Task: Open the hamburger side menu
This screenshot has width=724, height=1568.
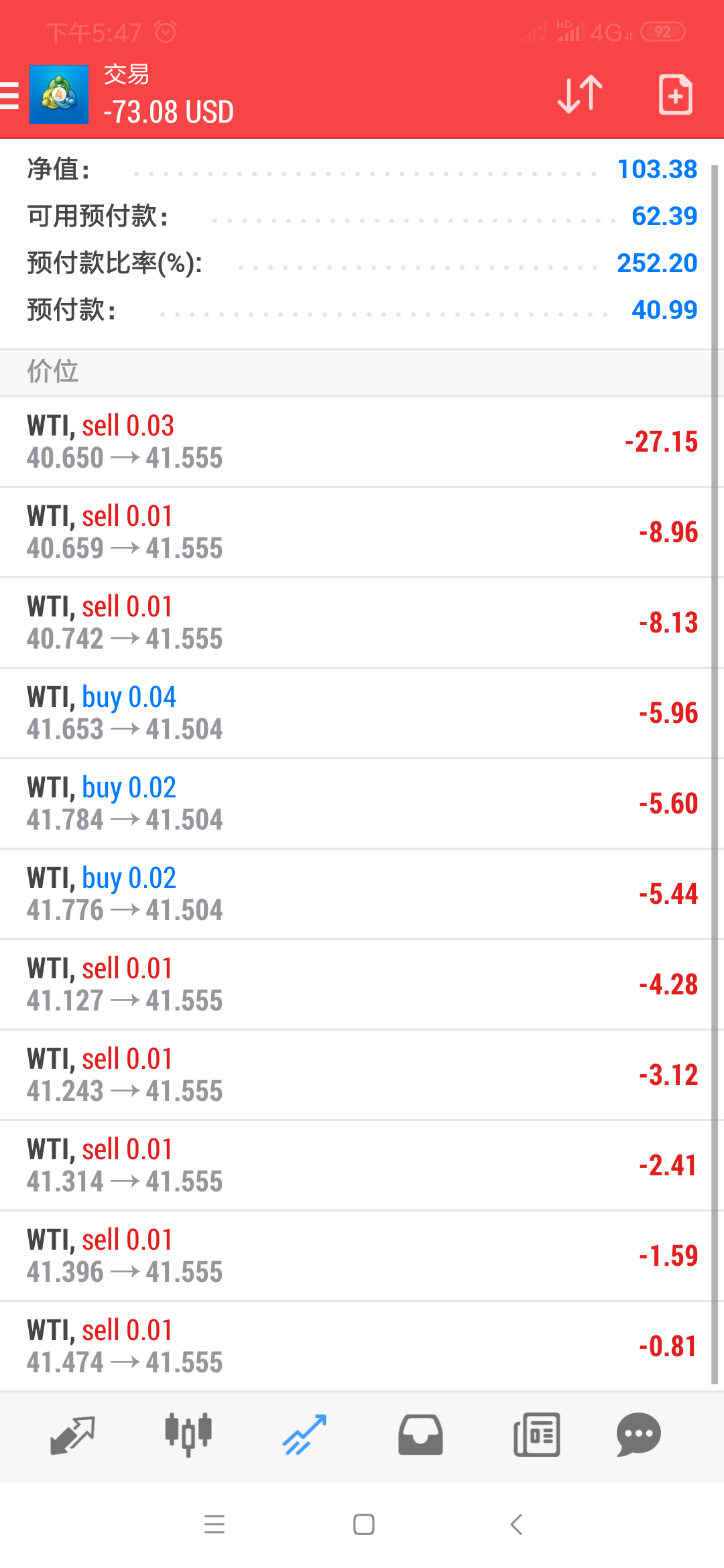Action: pos(9,95)
